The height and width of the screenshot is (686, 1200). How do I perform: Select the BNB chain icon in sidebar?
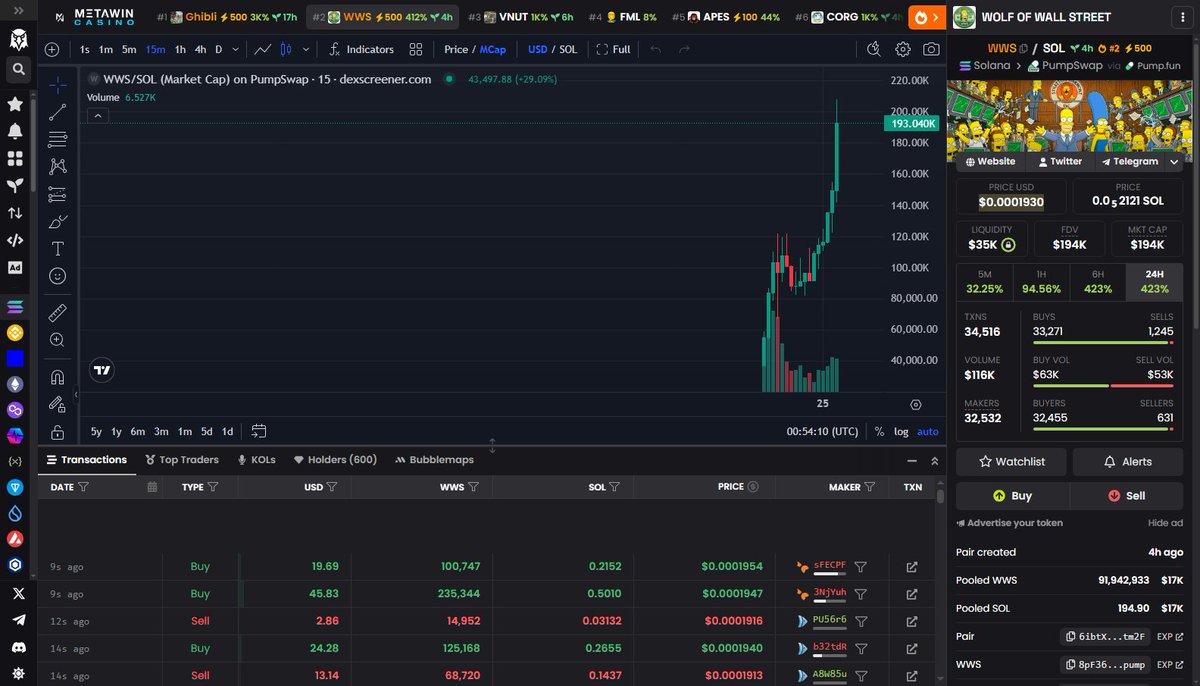15,333
